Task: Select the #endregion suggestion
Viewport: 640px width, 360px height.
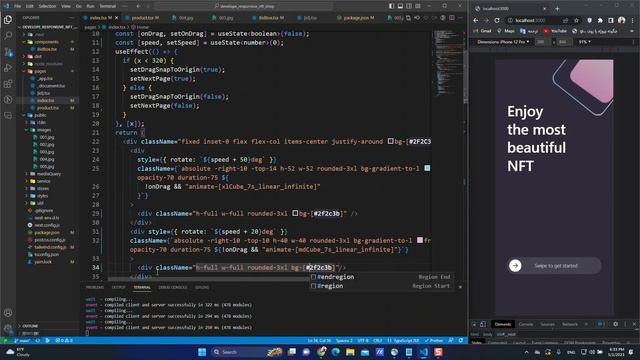Action: pyautogui.click(x=381, y=277)
